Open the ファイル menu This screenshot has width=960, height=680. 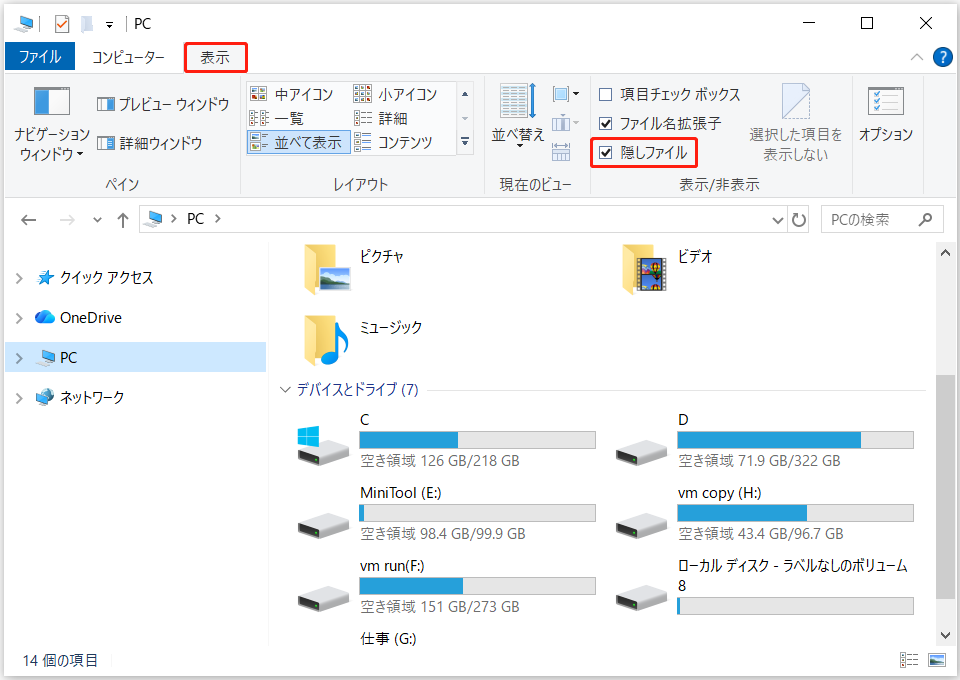[x=40, y=56]
